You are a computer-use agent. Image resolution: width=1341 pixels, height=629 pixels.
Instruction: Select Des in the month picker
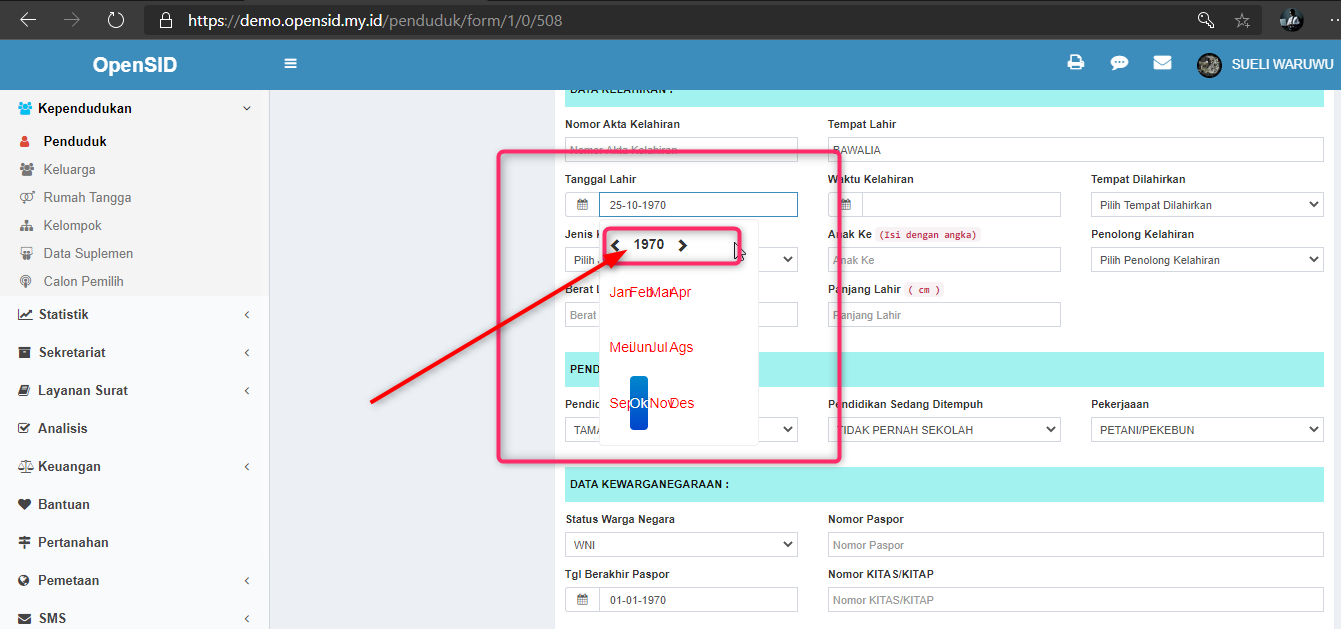pos(682,404)
